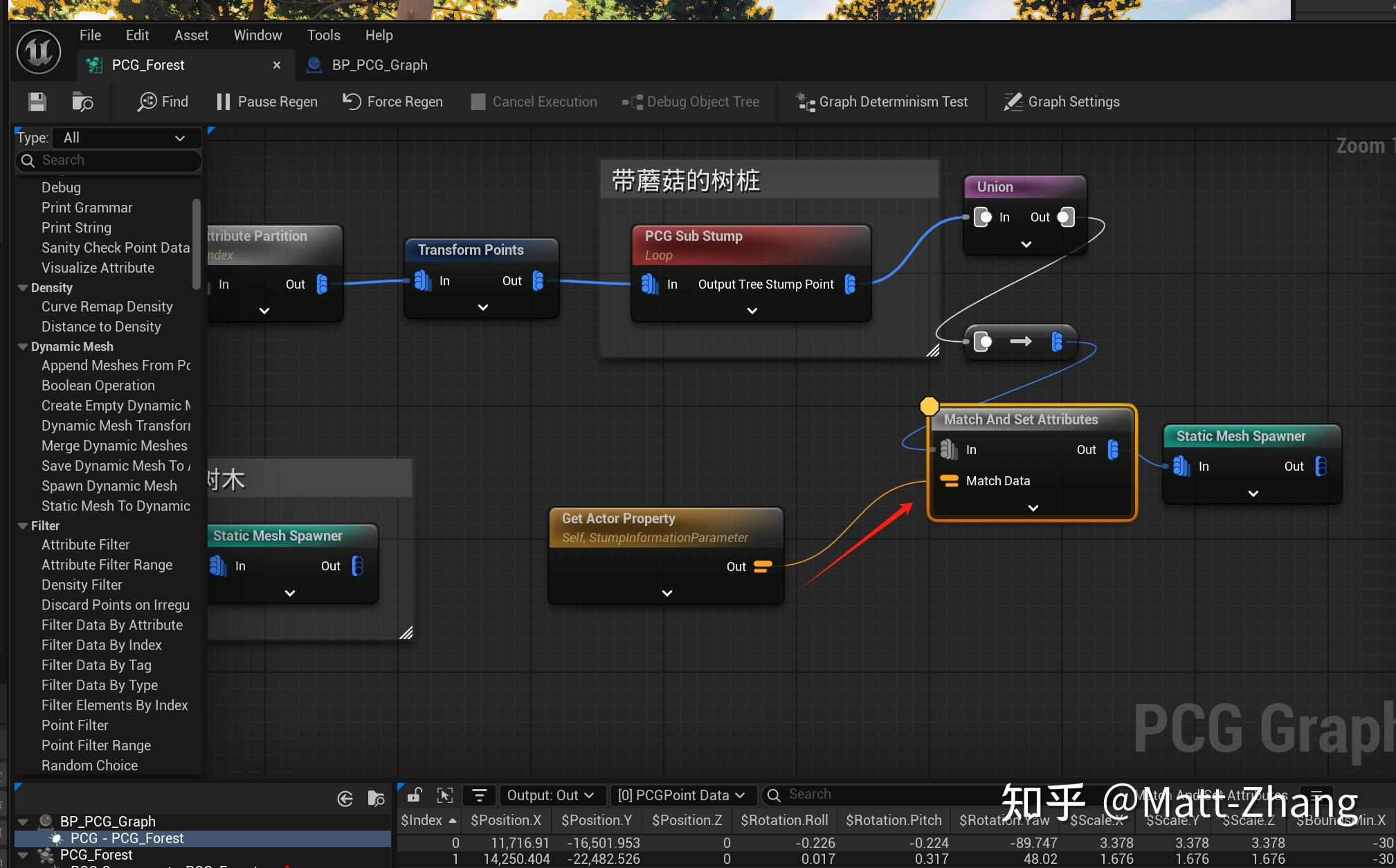Click Cancel Execution
The image size is (1396, 868).
pyautogui.click(x=533, y=101)
